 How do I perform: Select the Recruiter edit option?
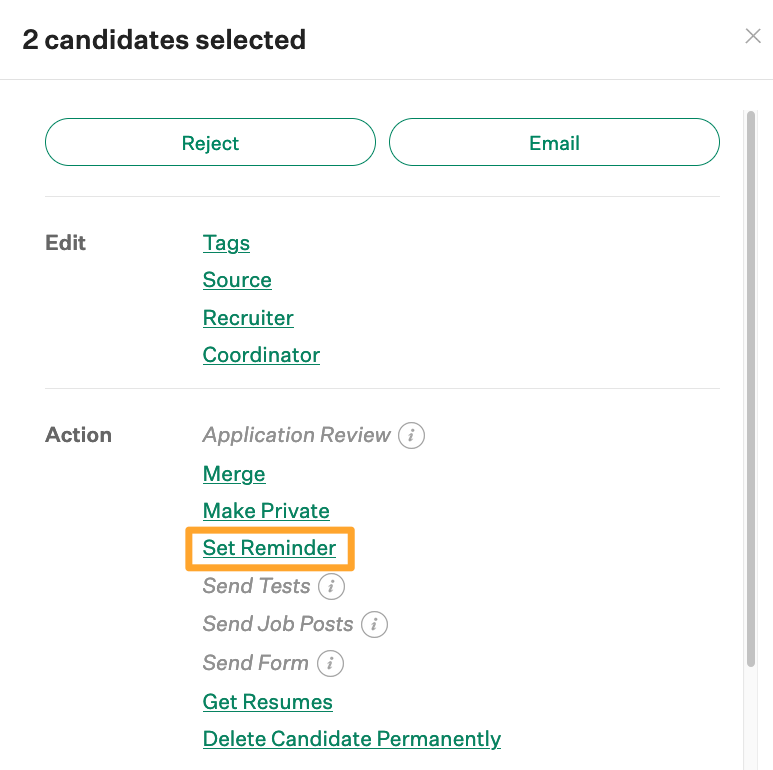click(248, 318)
